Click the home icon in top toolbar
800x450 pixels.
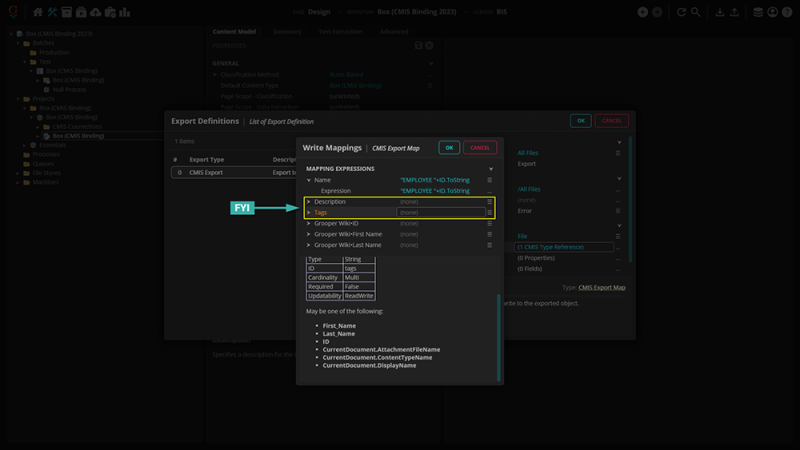38,12
